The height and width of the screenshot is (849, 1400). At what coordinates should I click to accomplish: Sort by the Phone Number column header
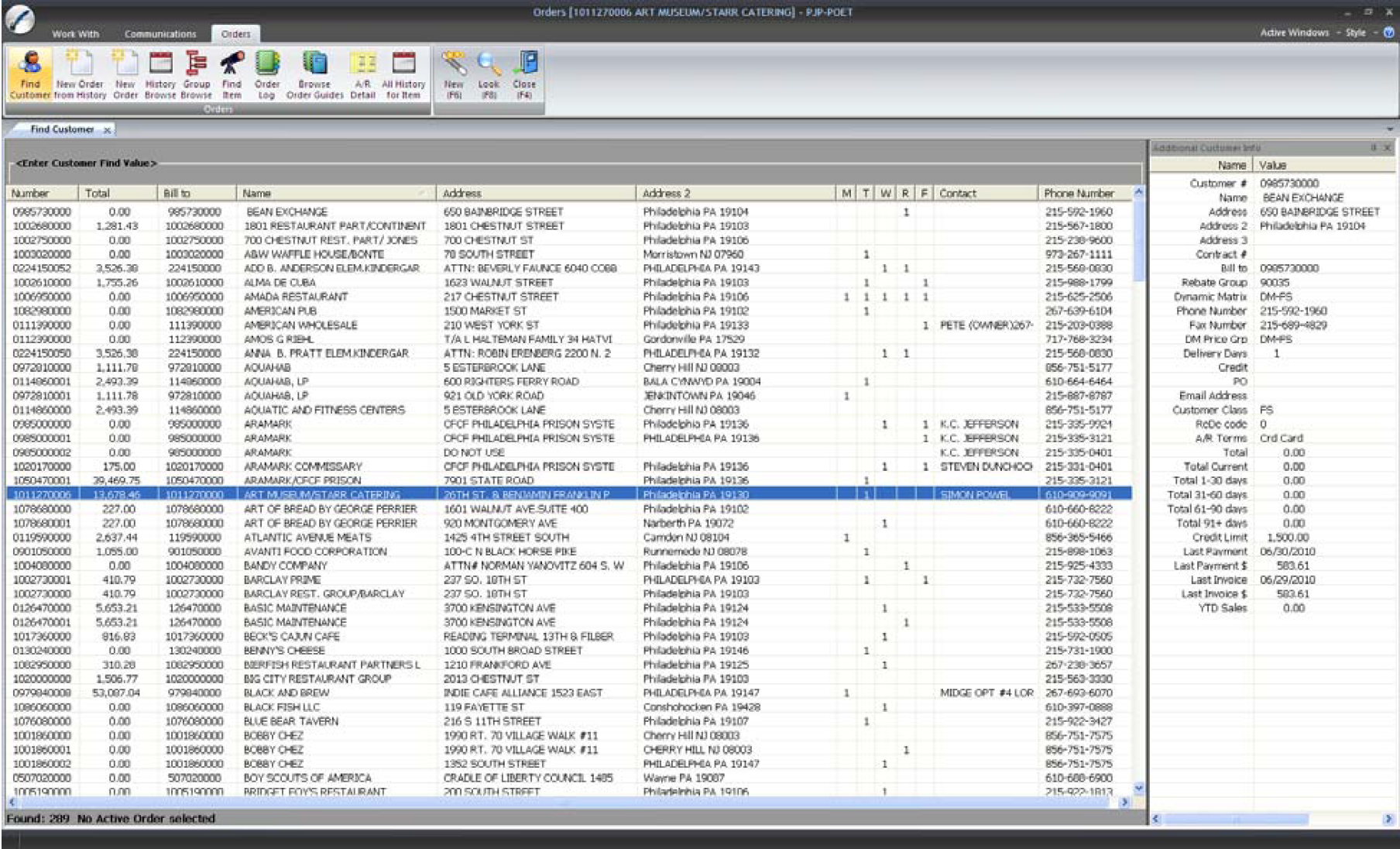pos(1084,193)
